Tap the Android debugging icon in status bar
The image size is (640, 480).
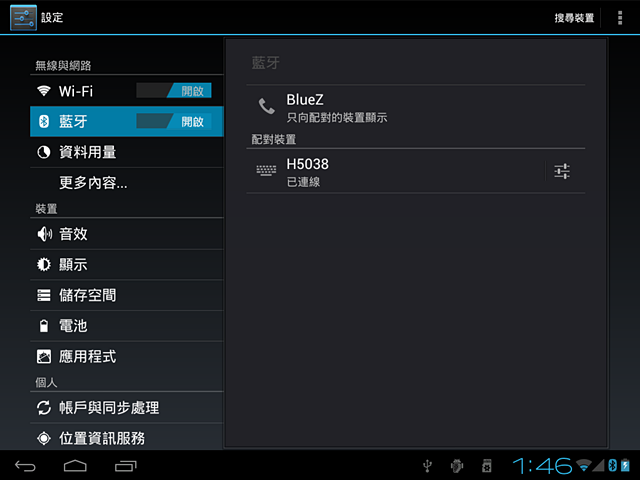point(457,466)
